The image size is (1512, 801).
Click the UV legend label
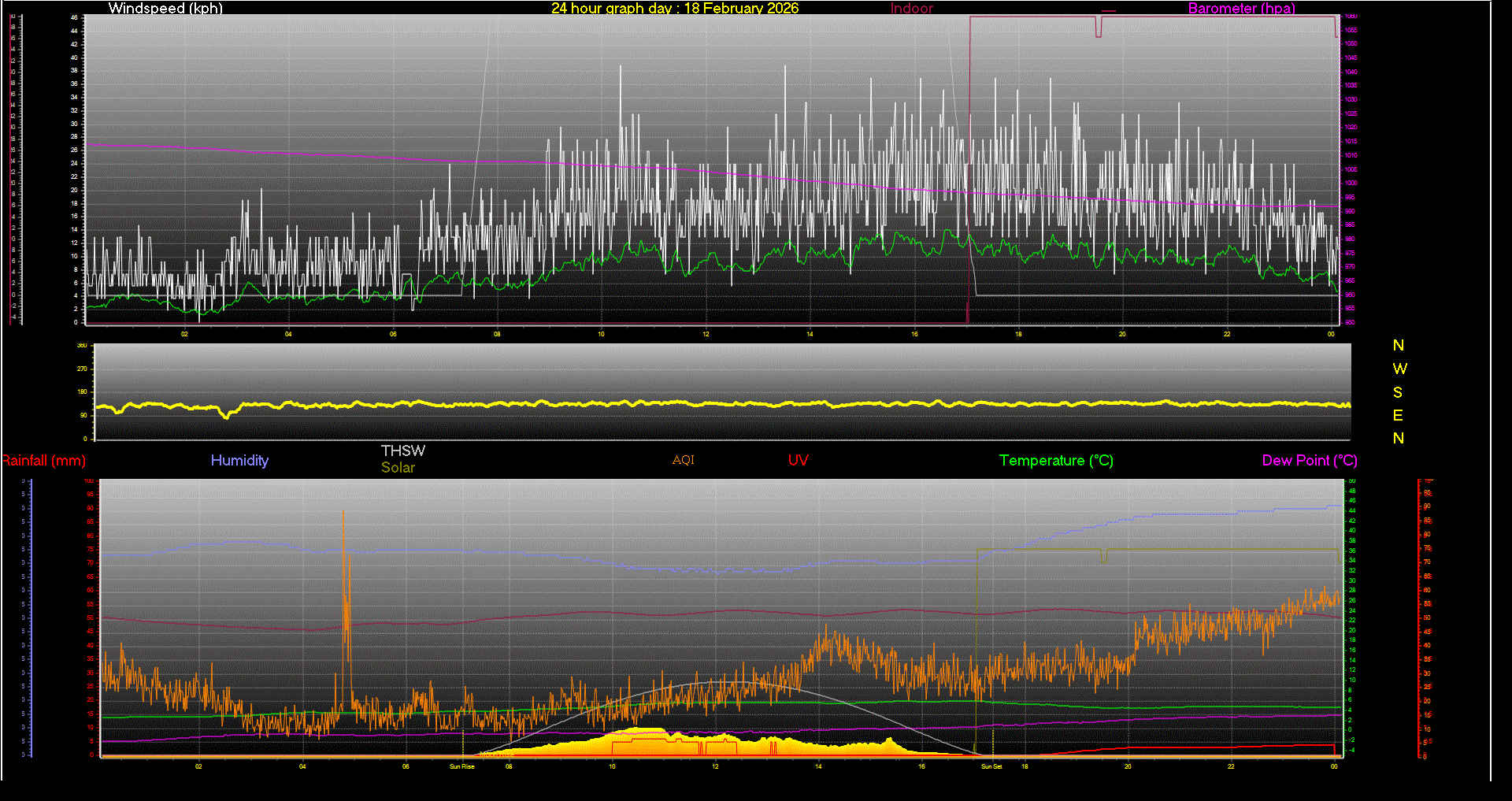click(798, 461)
